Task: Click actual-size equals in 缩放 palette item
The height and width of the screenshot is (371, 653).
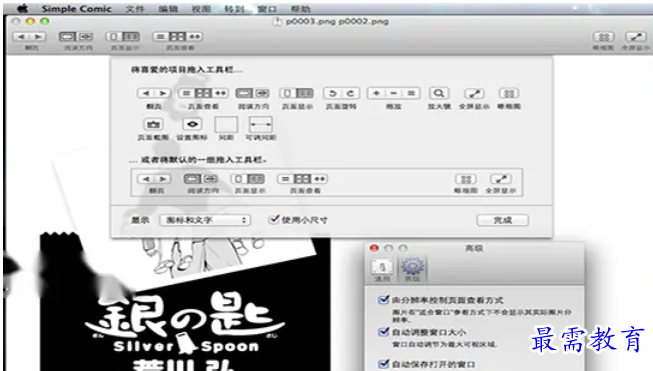Action: (411, 93)
